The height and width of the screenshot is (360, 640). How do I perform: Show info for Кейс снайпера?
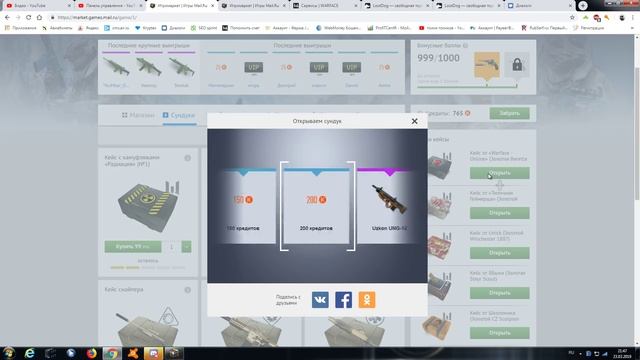(188, 290)
